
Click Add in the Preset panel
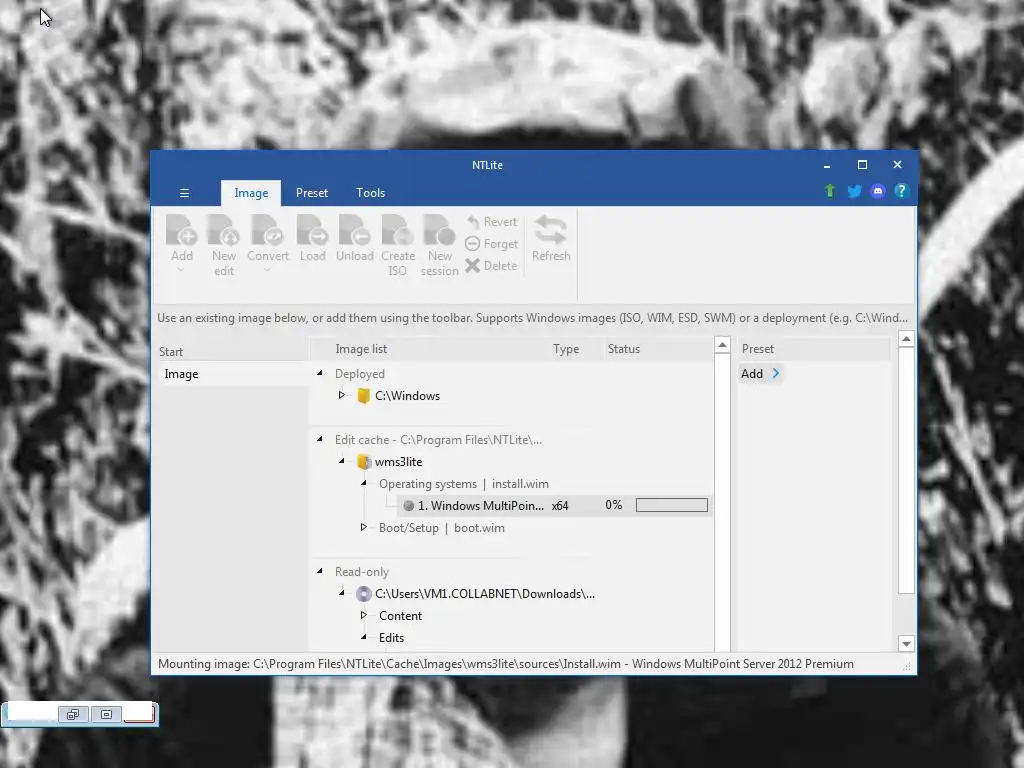pos(752,374)
